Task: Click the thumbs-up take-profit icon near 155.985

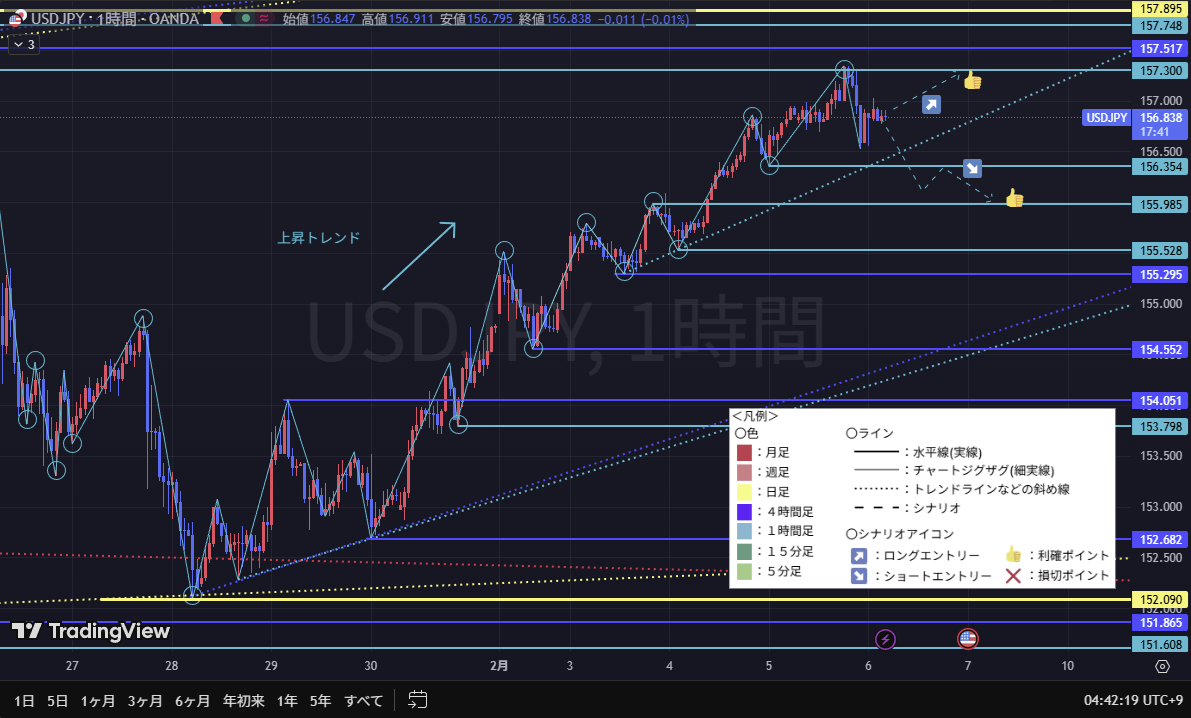Action: coord(1014,198)
